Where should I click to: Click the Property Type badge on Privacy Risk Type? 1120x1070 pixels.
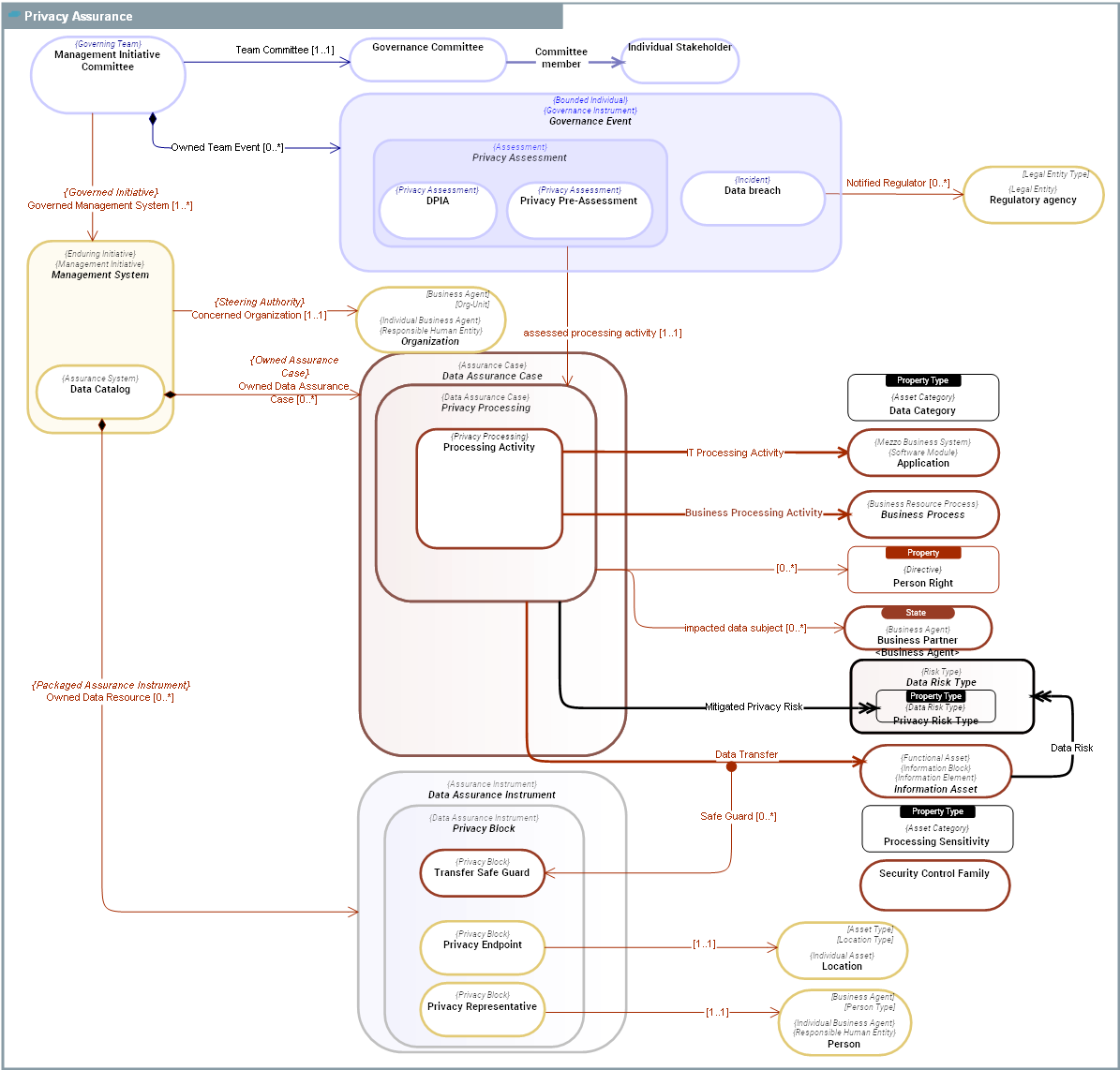(935, 696)
